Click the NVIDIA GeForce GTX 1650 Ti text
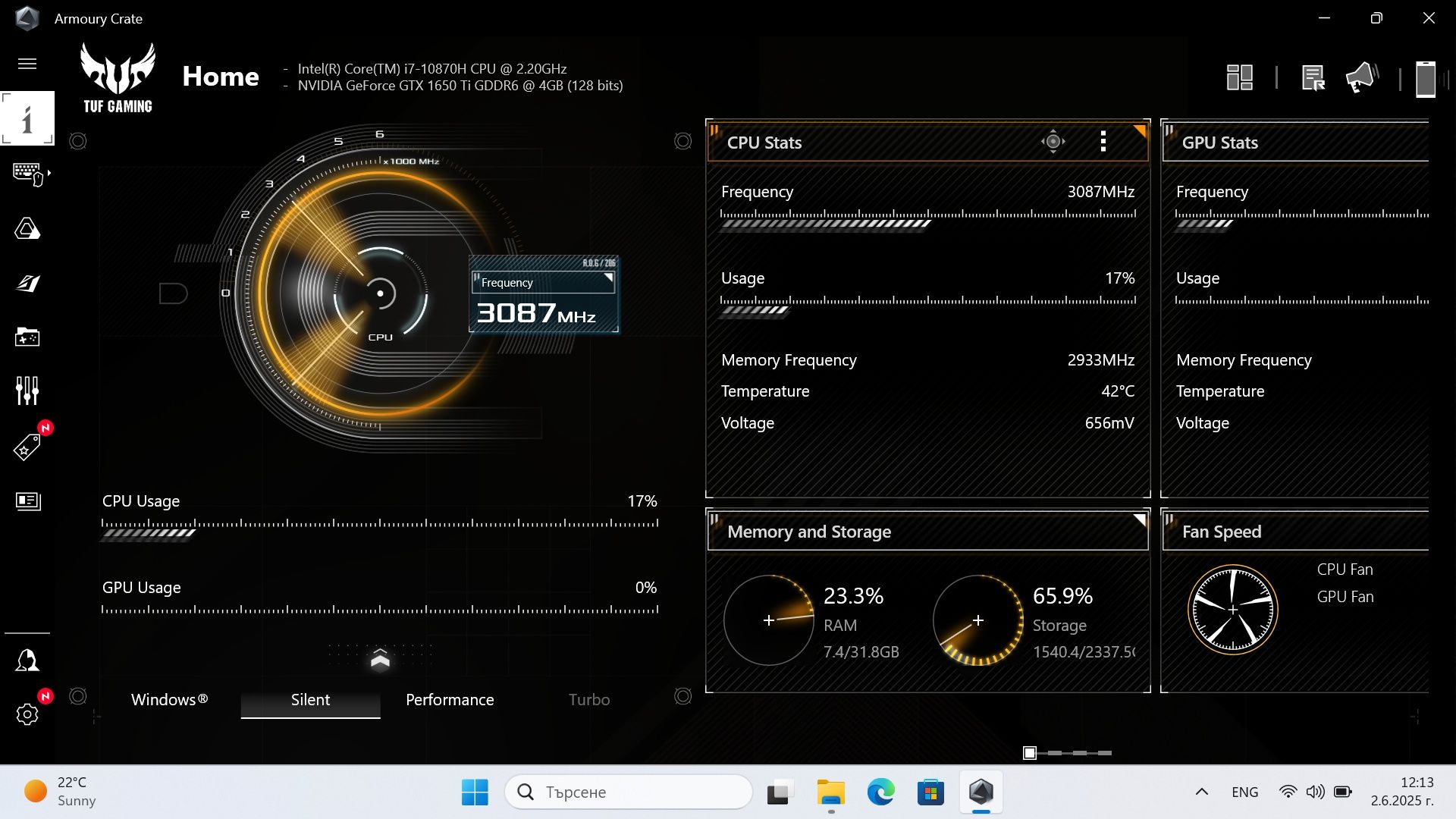The image size is (1456, 819). pos(460,86)
